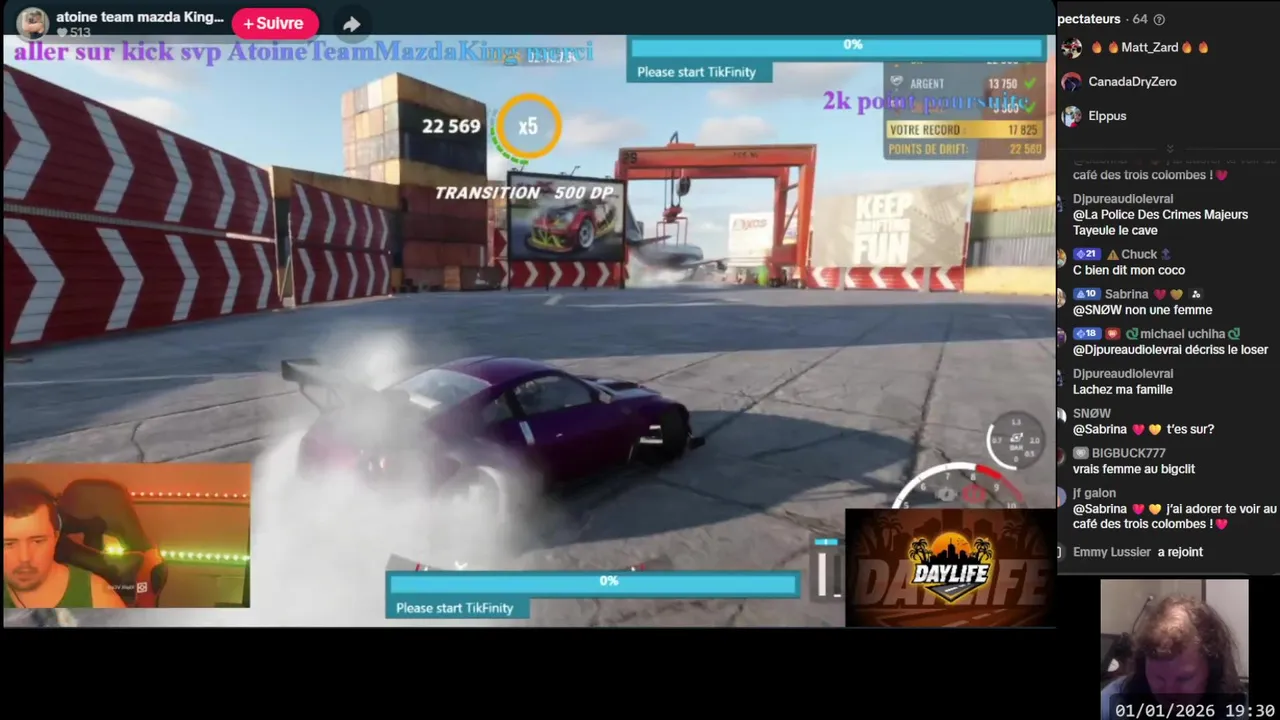This screenshot has height=720, width=1280.
Task: Click the 'VOTRE RECORD 17 825' HUD row
Action: [x=964, y=130]
